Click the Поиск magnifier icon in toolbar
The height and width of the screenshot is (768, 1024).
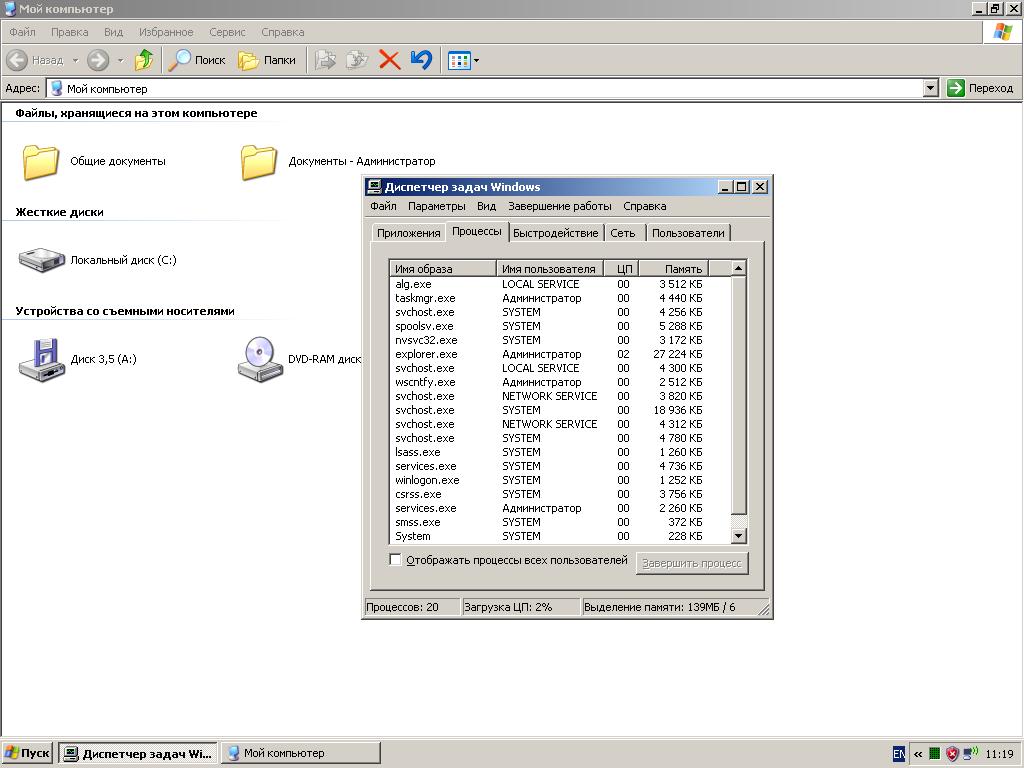pos(180,60)
